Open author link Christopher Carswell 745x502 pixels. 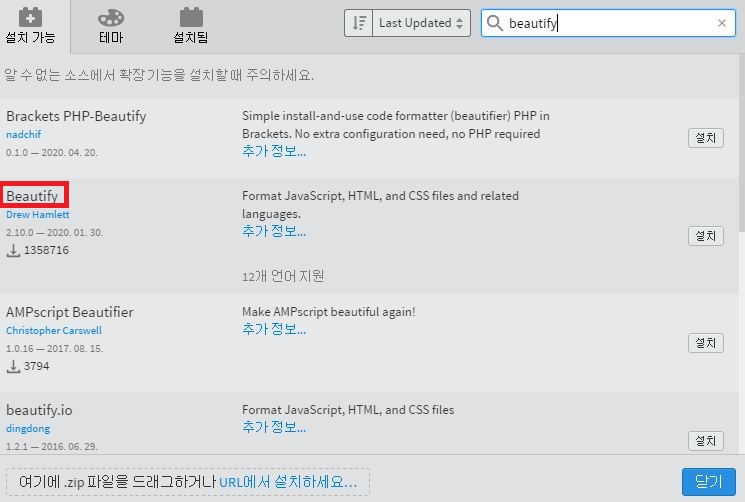[x=54, y=331]
